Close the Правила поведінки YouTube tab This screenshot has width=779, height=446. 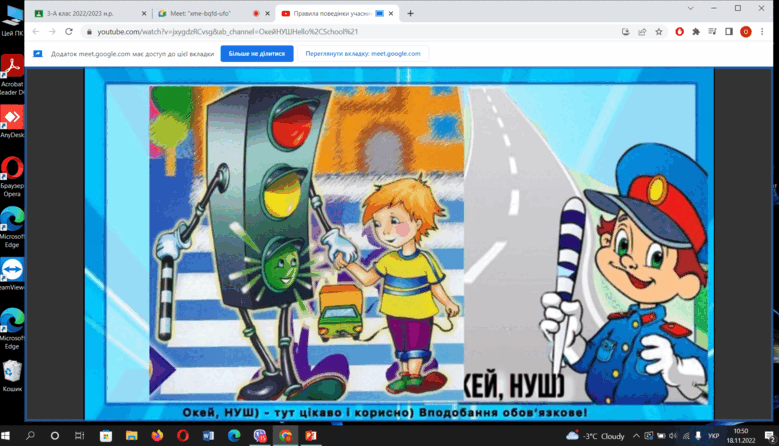click(391, 13)
